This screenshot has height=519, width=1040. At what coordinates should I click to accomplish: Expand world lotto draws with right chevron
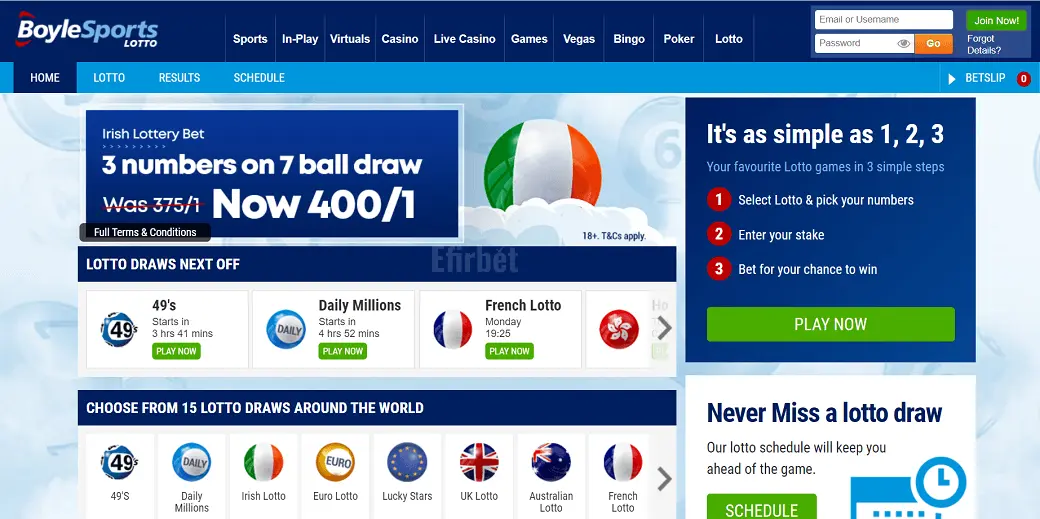(664, 479)
